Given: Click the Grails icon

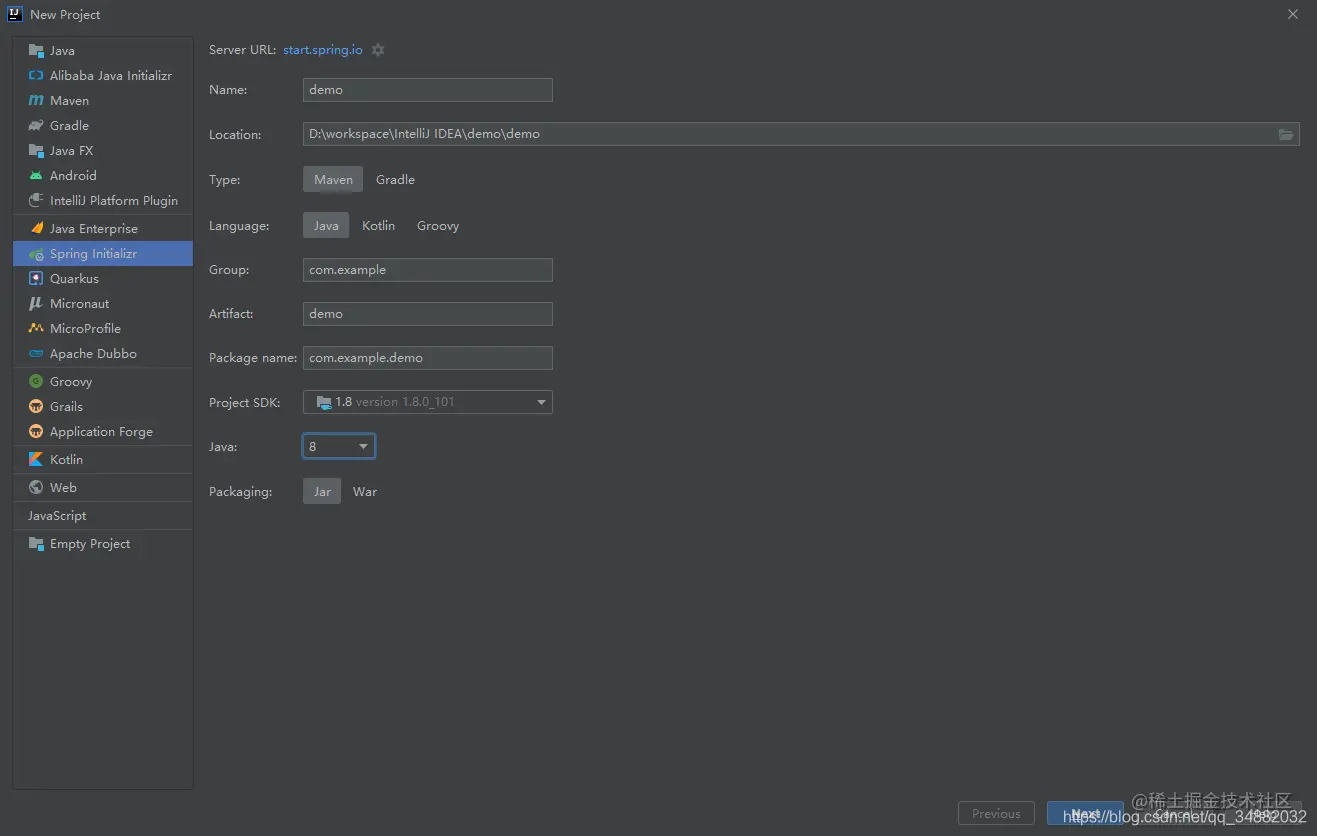Looking at the screenshot, I should click(x=36, y=406).
